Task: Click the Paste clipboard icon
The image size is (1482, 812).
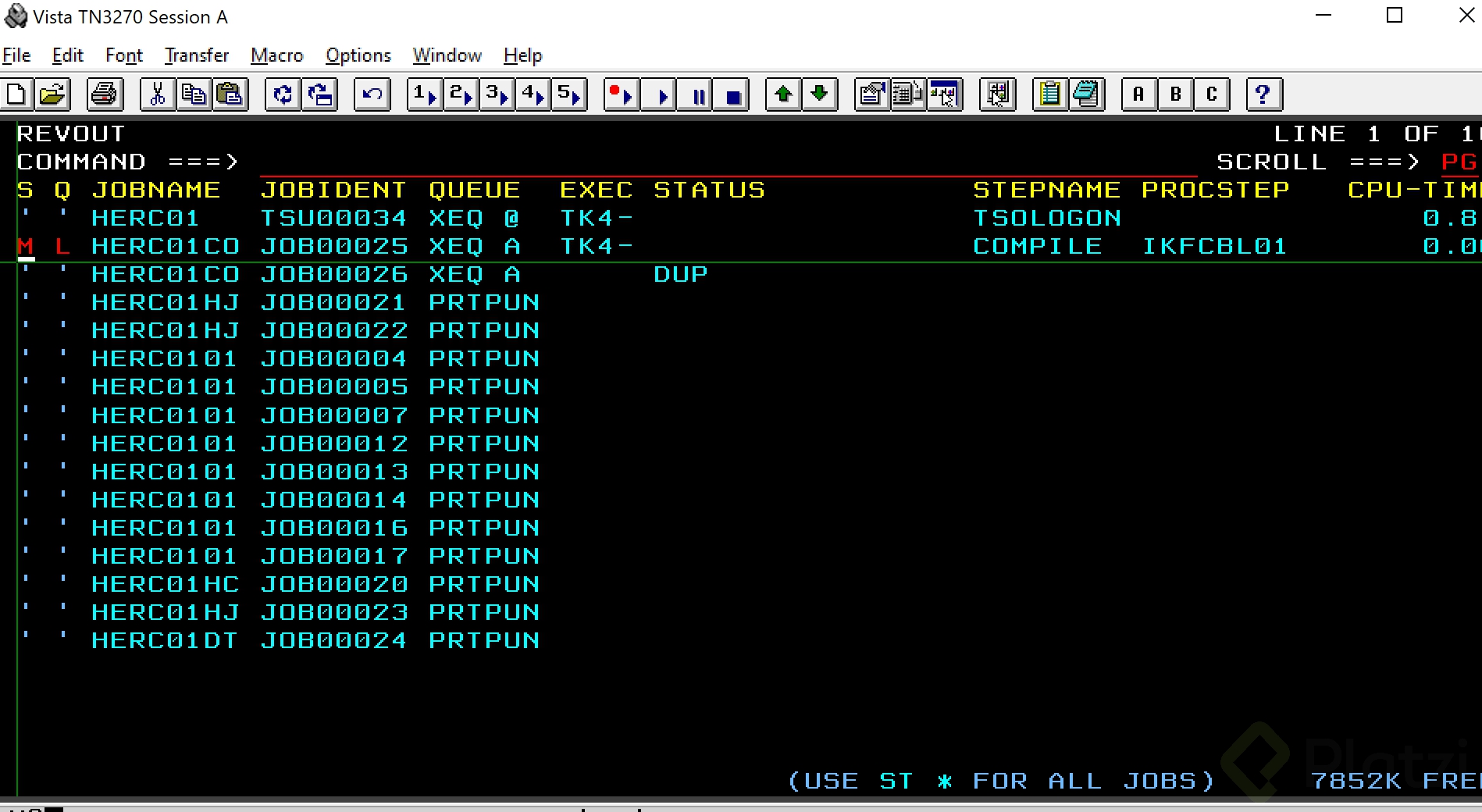Action: tap(230, 95)
